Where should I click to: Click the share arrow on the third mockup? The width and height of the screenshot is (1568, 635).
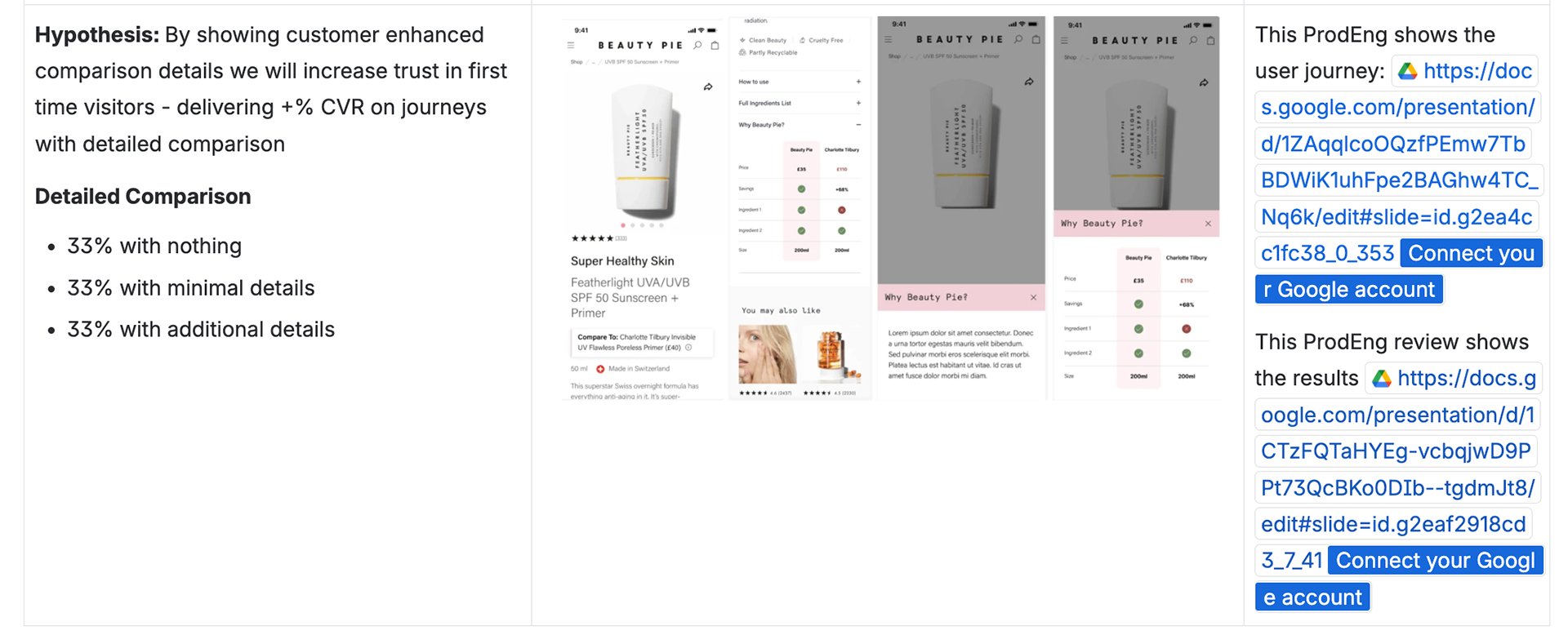(x=1029, y=82)
